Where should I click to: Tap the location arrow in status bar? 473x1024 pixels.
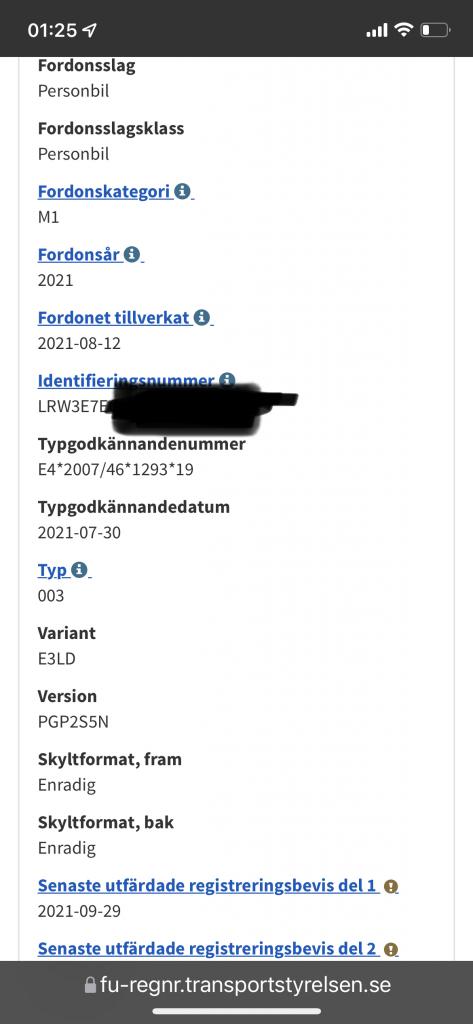90,30
